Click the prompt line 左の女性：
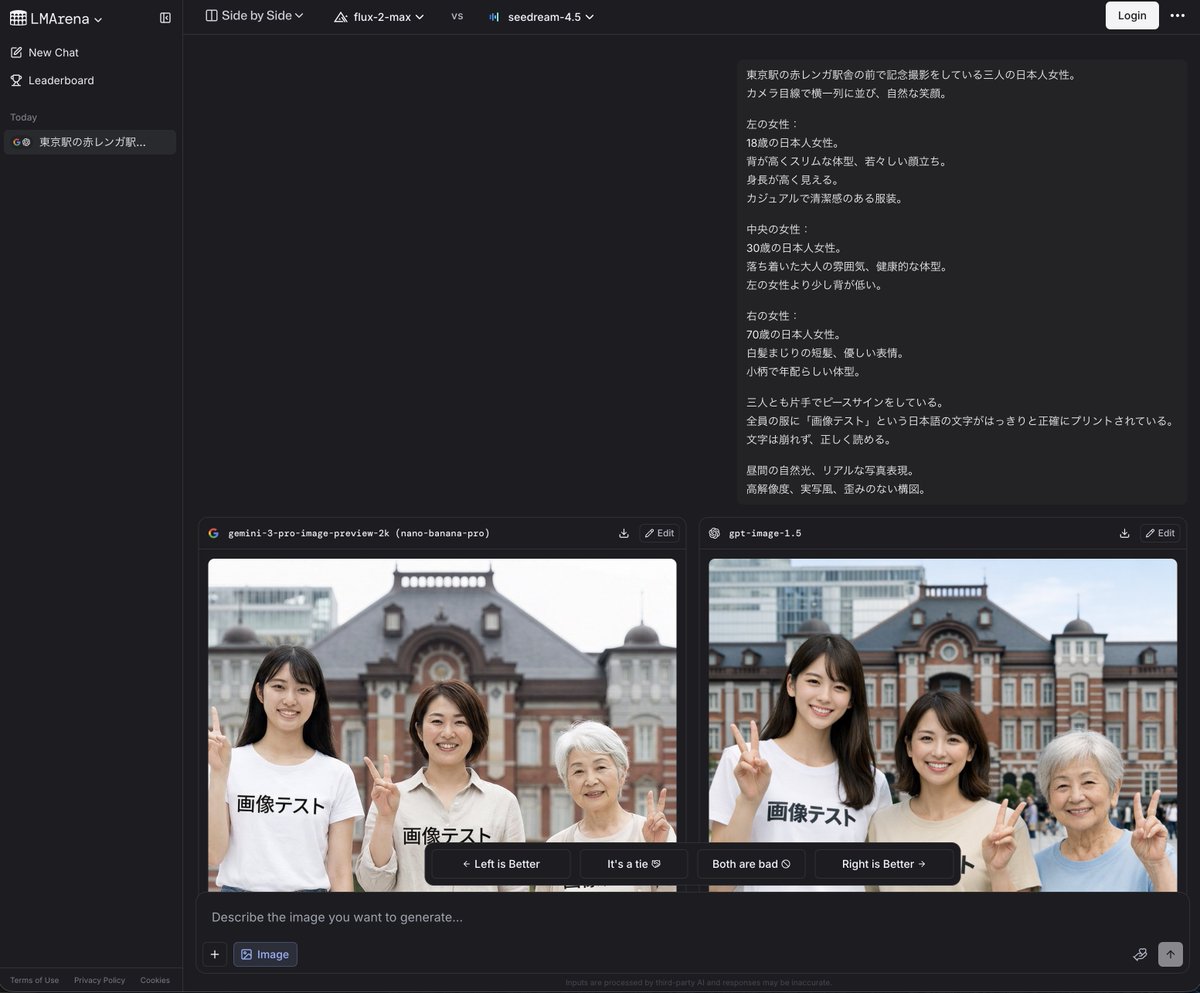Screen dimensions: 1200x993 pyautogui.click(x=773, y=124)
